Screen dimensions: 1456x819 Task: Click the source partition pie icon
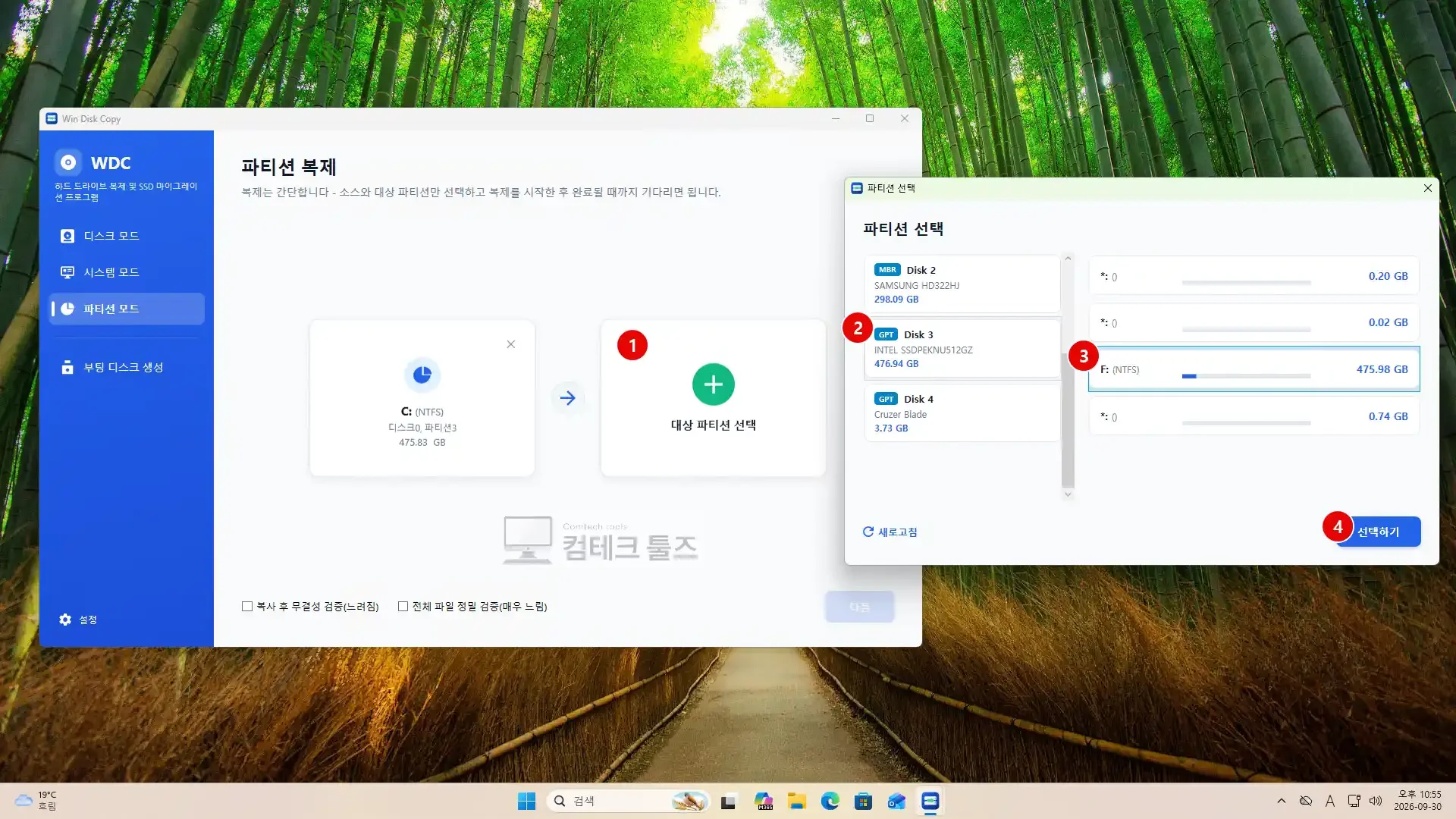click(422, 375)
